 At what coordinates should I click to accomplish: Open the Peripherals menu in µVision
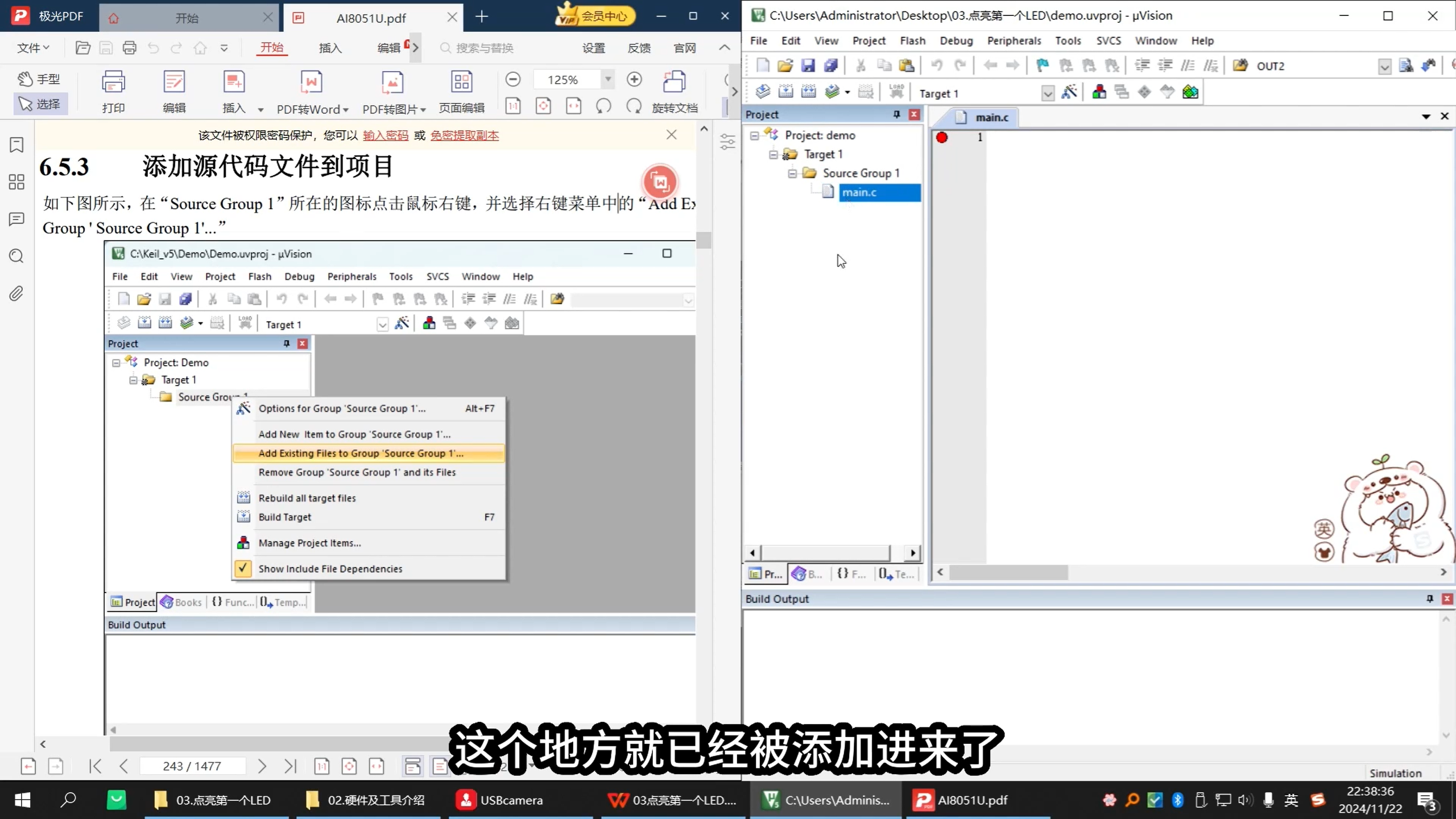tap(1014, 40)
